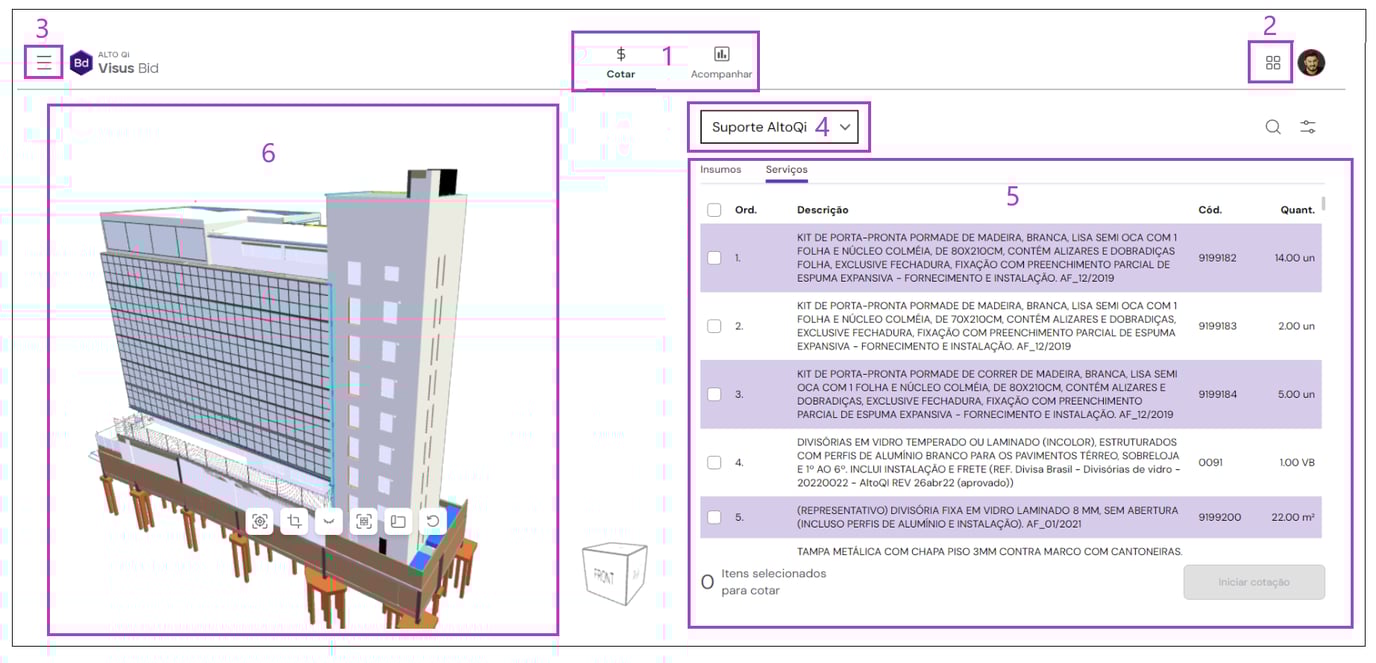Screen dimensions: 1376x663
Task: Check the box for item 1
Action: coord(714,258)
